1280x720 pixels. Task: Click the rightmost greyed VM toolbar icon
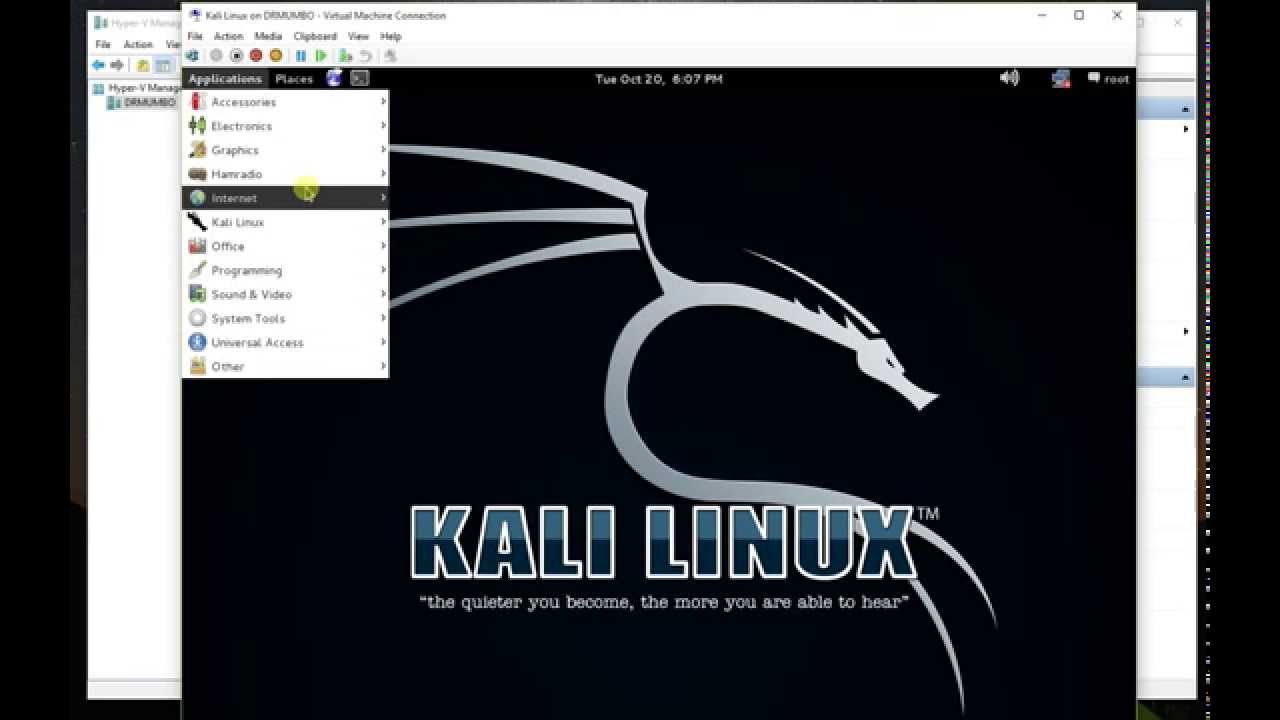(x=391, y=56)
